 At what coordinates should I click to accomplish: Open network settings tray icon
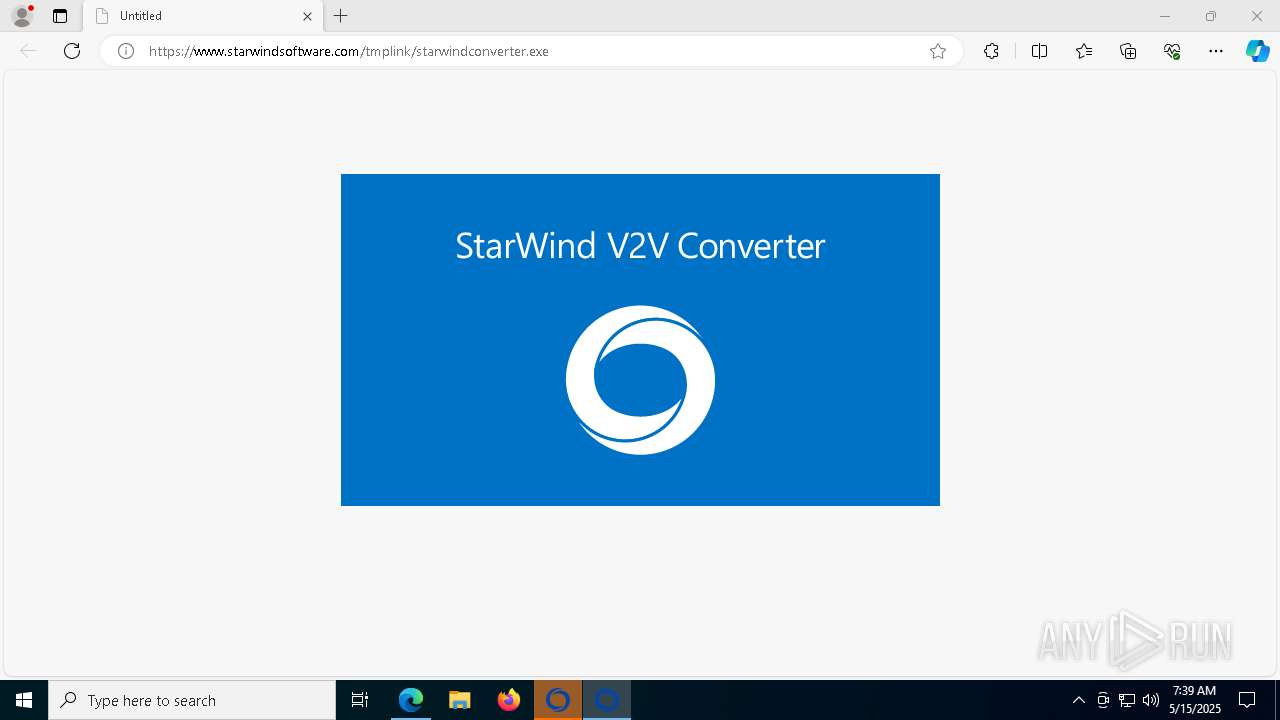tap(1127, 700)
